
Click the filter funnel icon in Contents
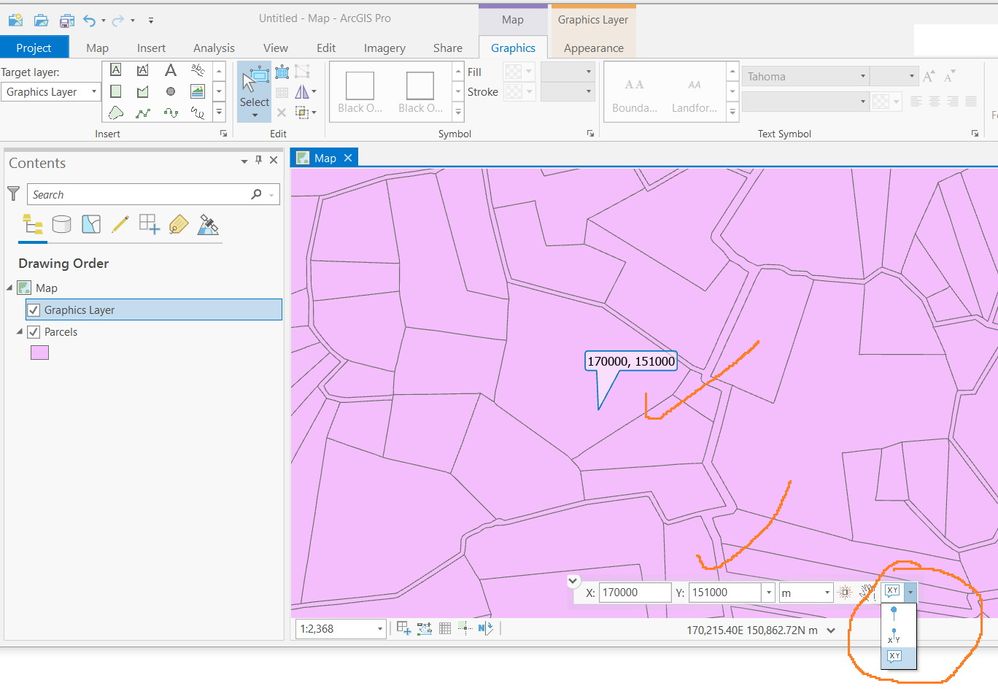(13, 194)
